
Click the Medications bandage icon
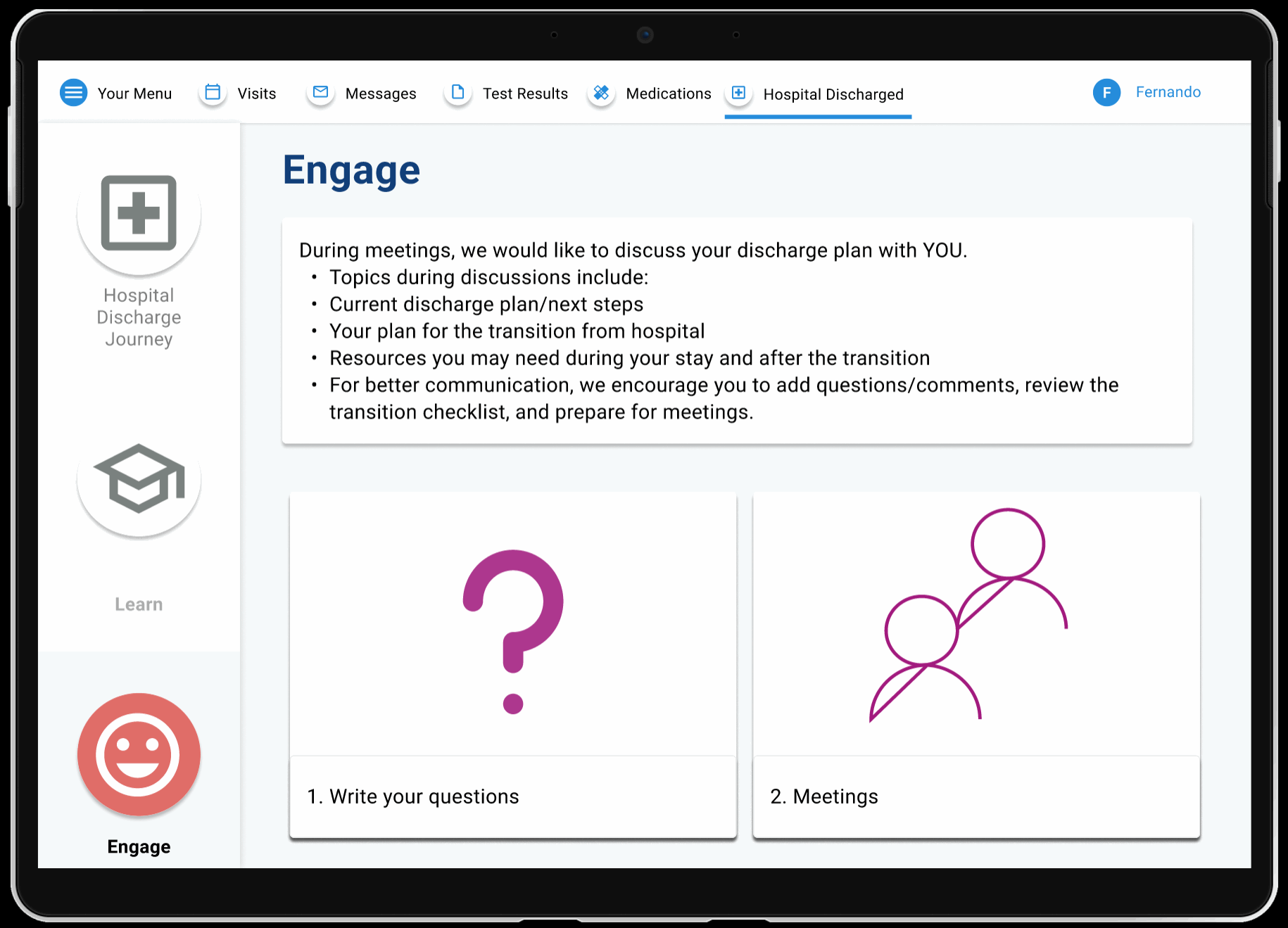pos(601,93)
